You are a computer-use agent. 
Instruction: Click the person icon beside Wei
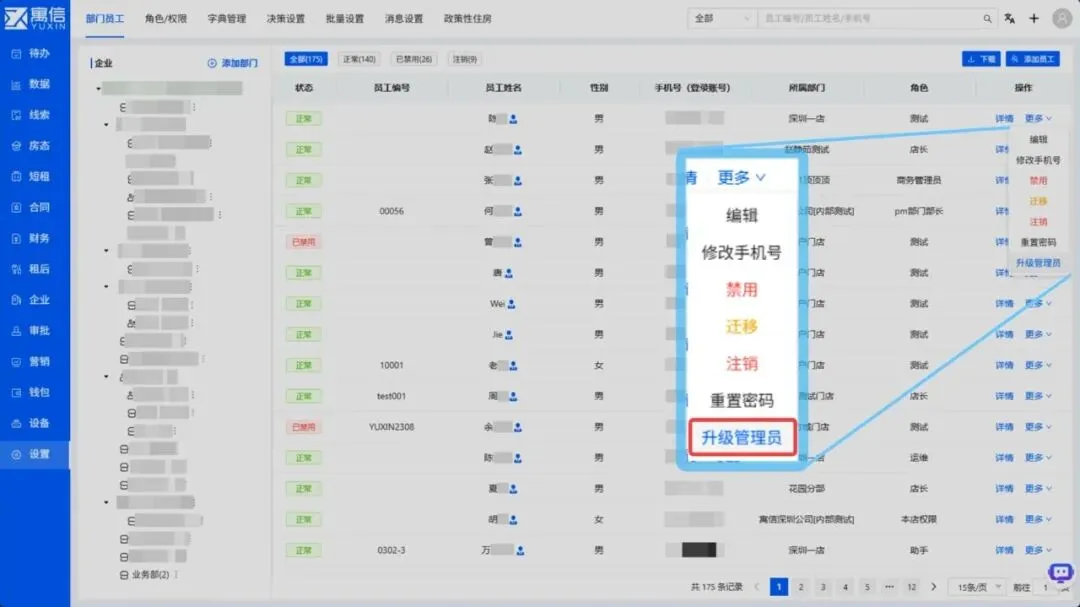pos(511,304)
